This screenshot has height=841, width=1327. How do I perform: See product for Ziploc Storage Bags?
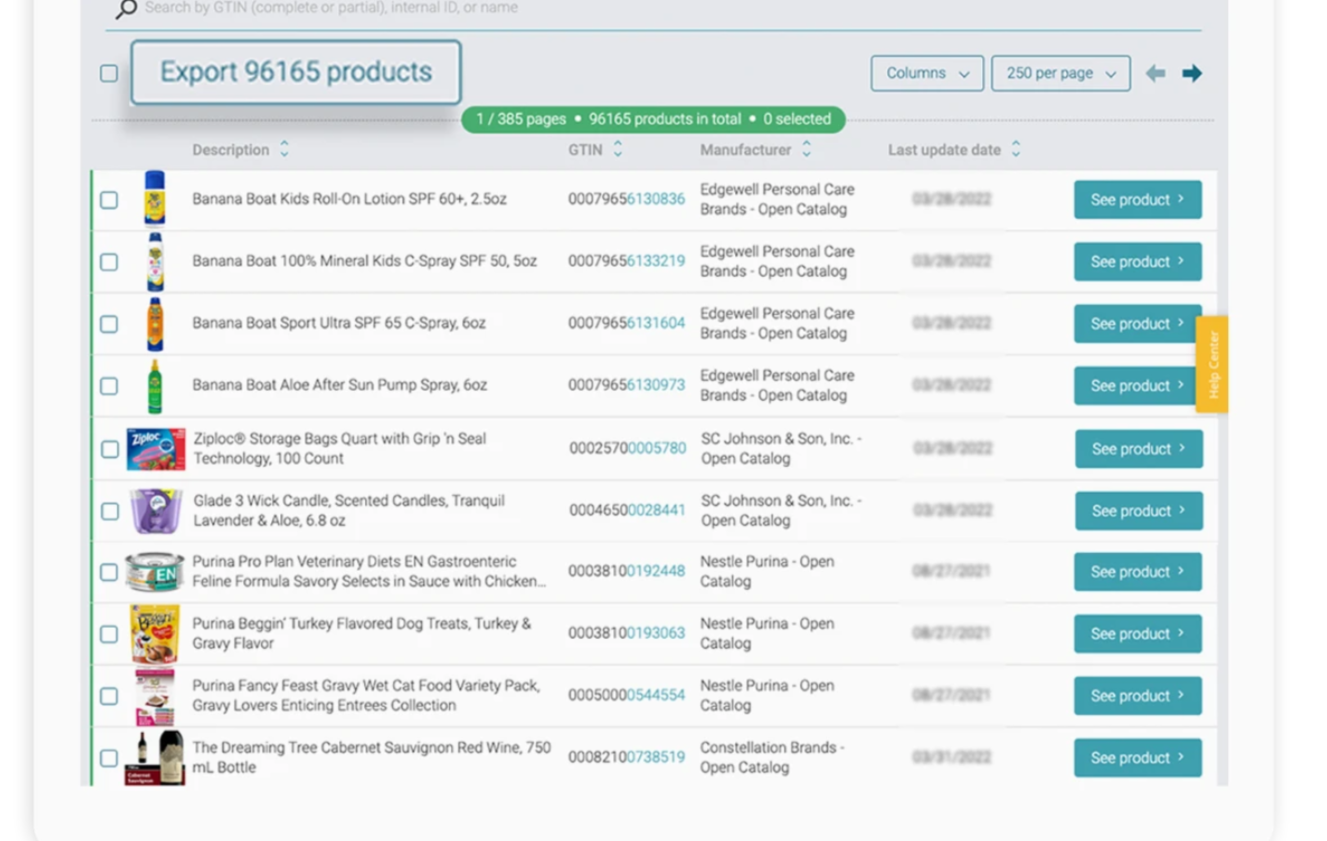coord(1139,449)
